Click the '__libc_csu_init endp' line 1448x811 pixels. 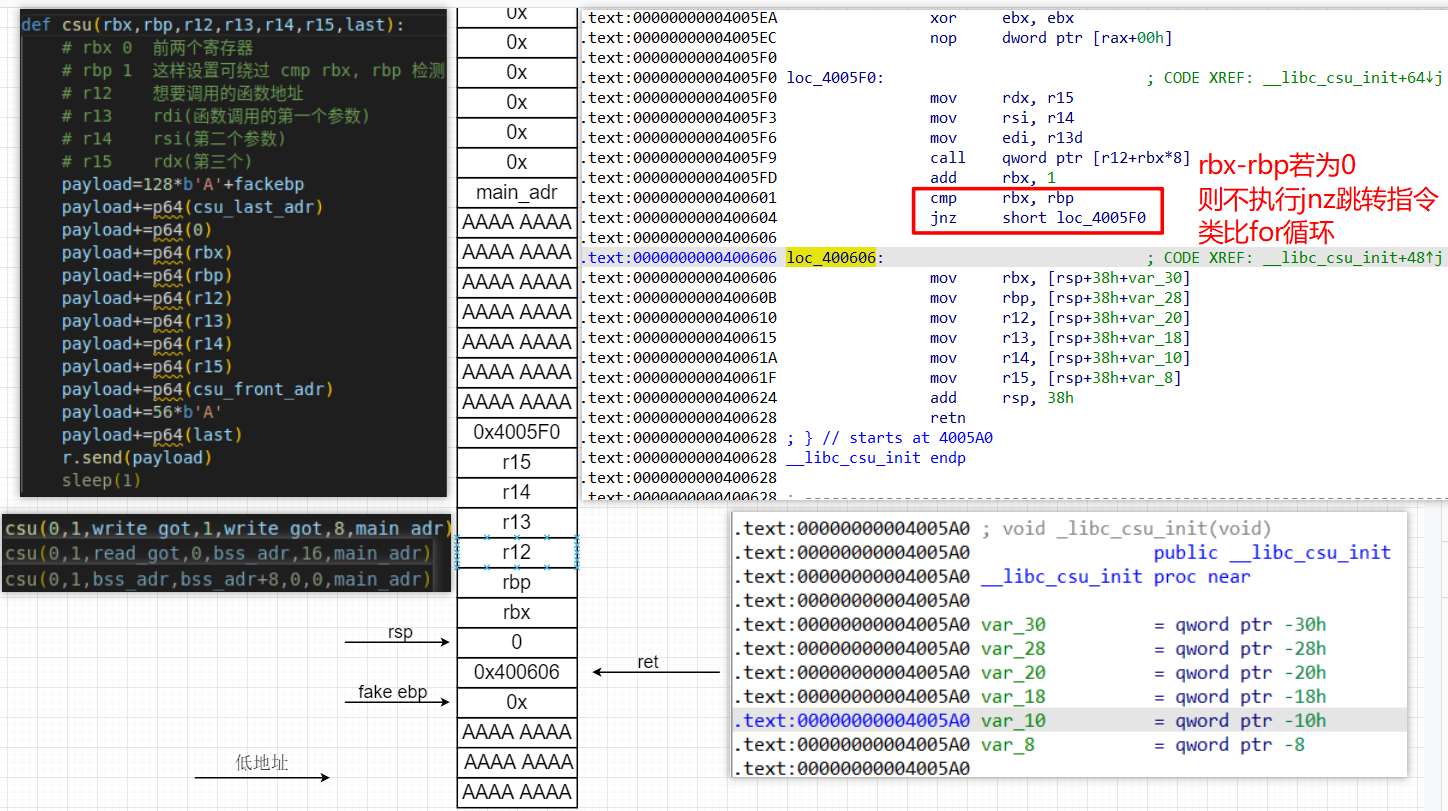pyautogui.click(x=876, y=458)
